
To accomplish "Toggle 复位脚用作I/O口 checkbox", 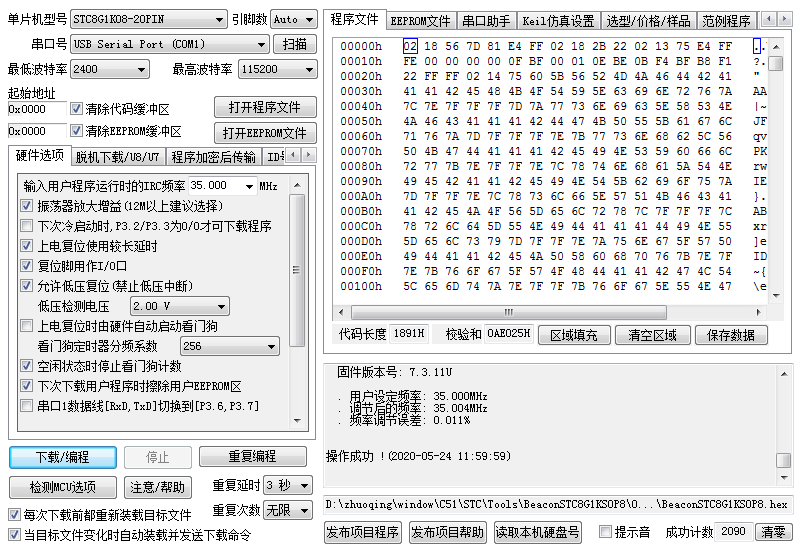I will coord(26,266).
